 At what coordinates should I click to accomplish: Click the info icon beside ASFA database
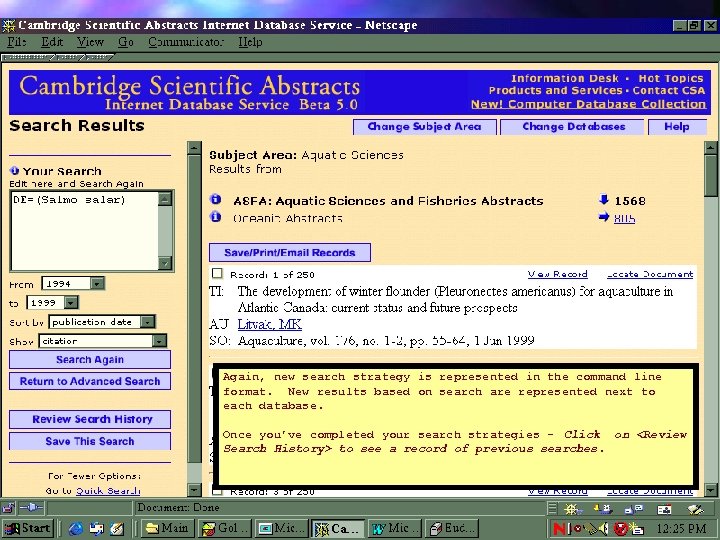click(215, 199)
